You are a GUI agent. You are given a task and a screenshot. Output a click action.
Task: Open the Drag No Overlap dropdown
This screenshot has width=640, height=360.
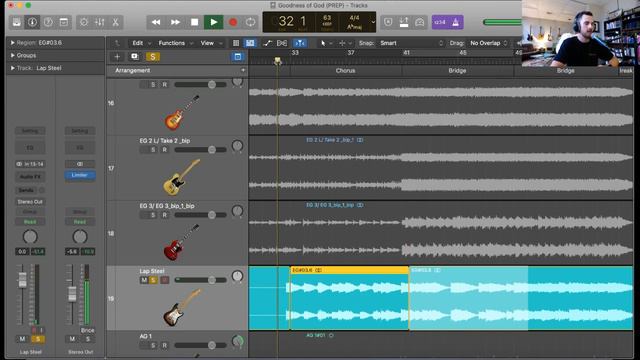(x=488, y=43)
